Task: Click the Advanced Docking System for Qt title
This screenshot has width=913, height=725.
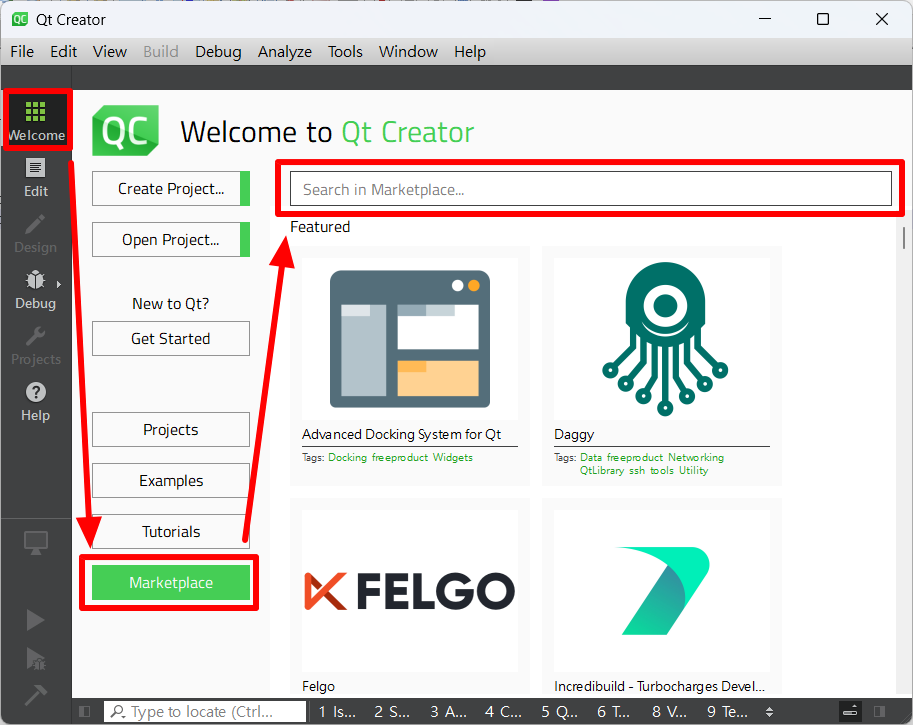Action: click(x=401, y=434)
